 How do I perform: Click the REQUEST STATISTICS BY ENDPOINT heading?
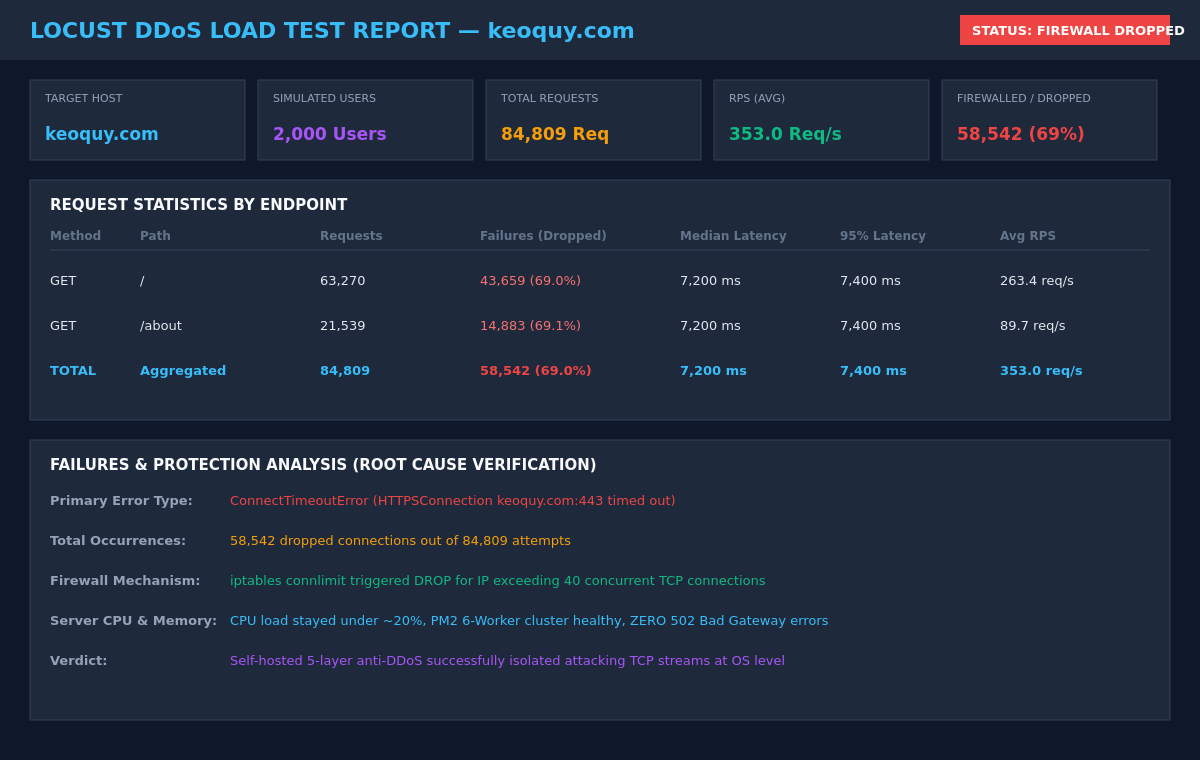tap(199, 205)
